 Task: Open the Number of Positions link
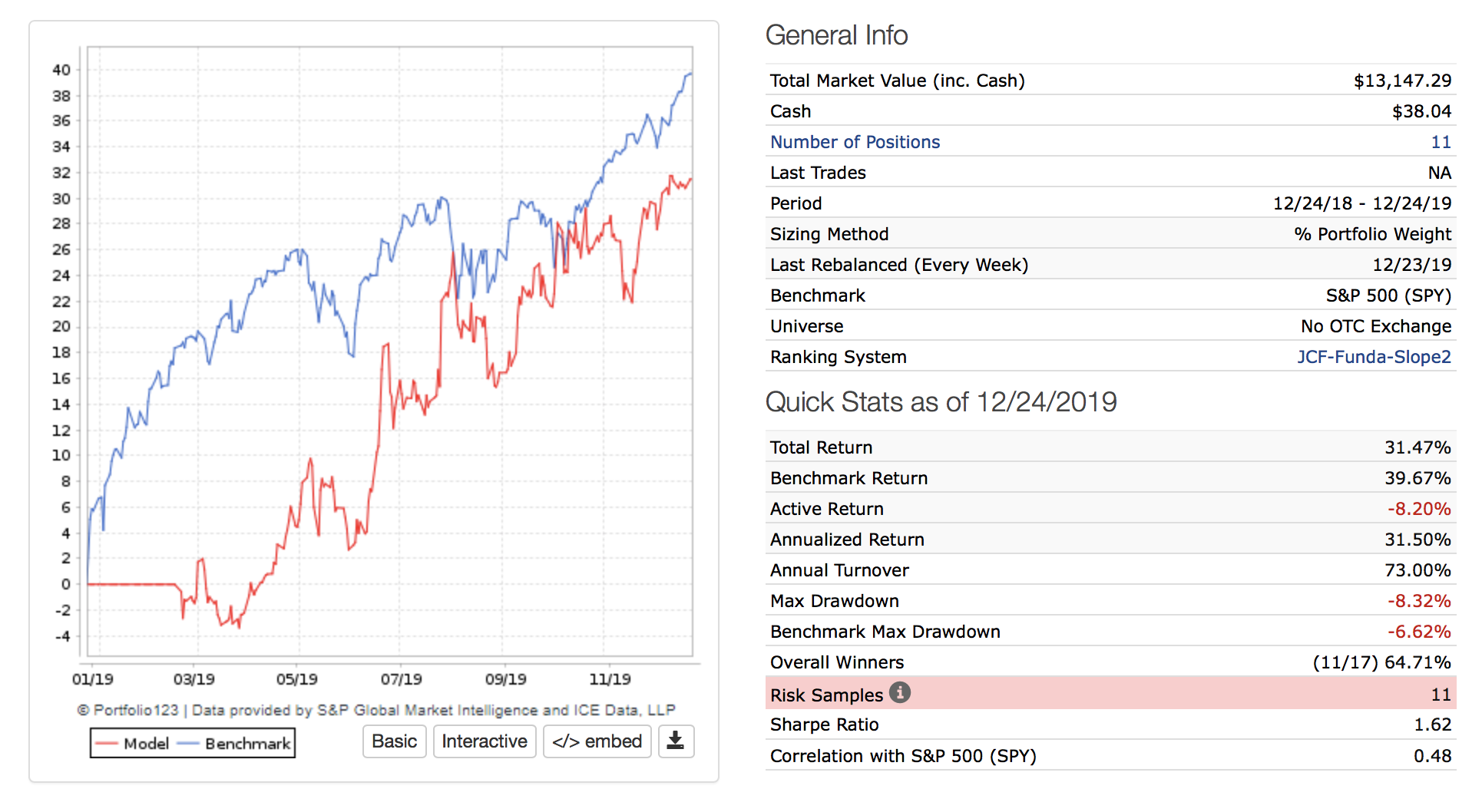pos(855,142)
